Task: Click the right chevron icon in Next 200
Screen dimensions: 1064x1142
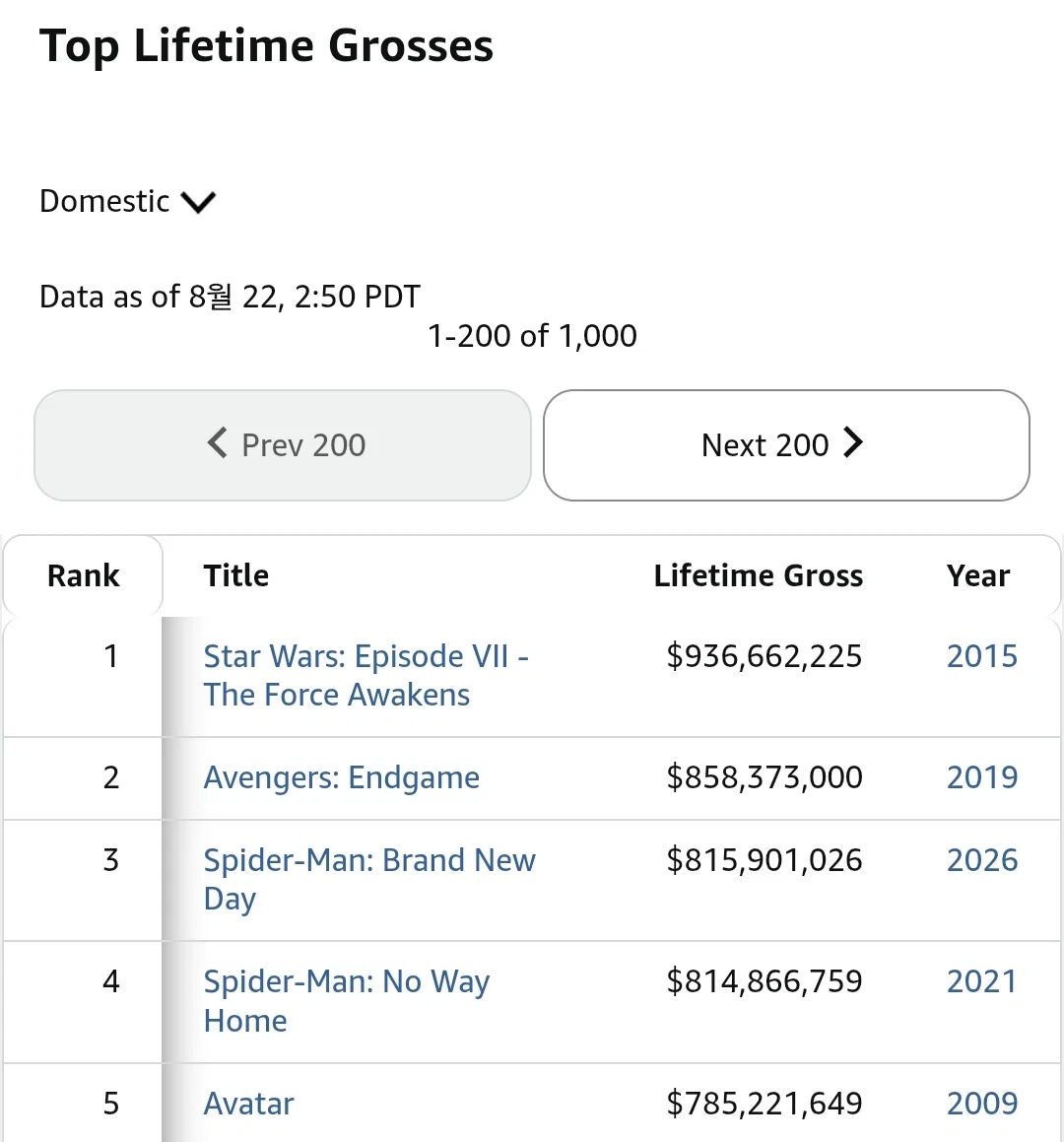Action: (853, 442)
